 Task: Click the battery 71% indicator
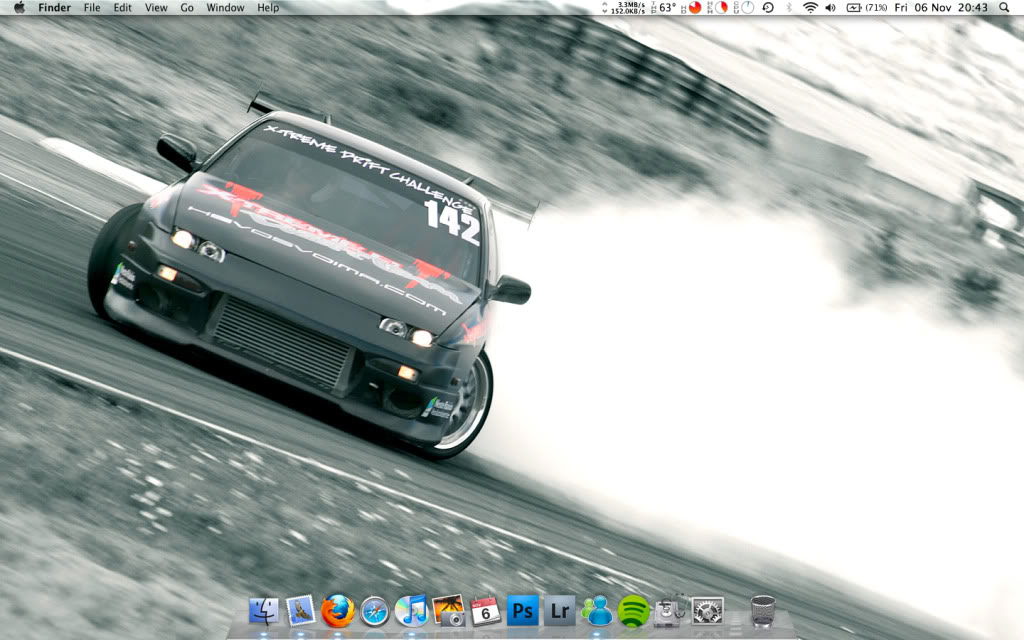pos(867,7)
